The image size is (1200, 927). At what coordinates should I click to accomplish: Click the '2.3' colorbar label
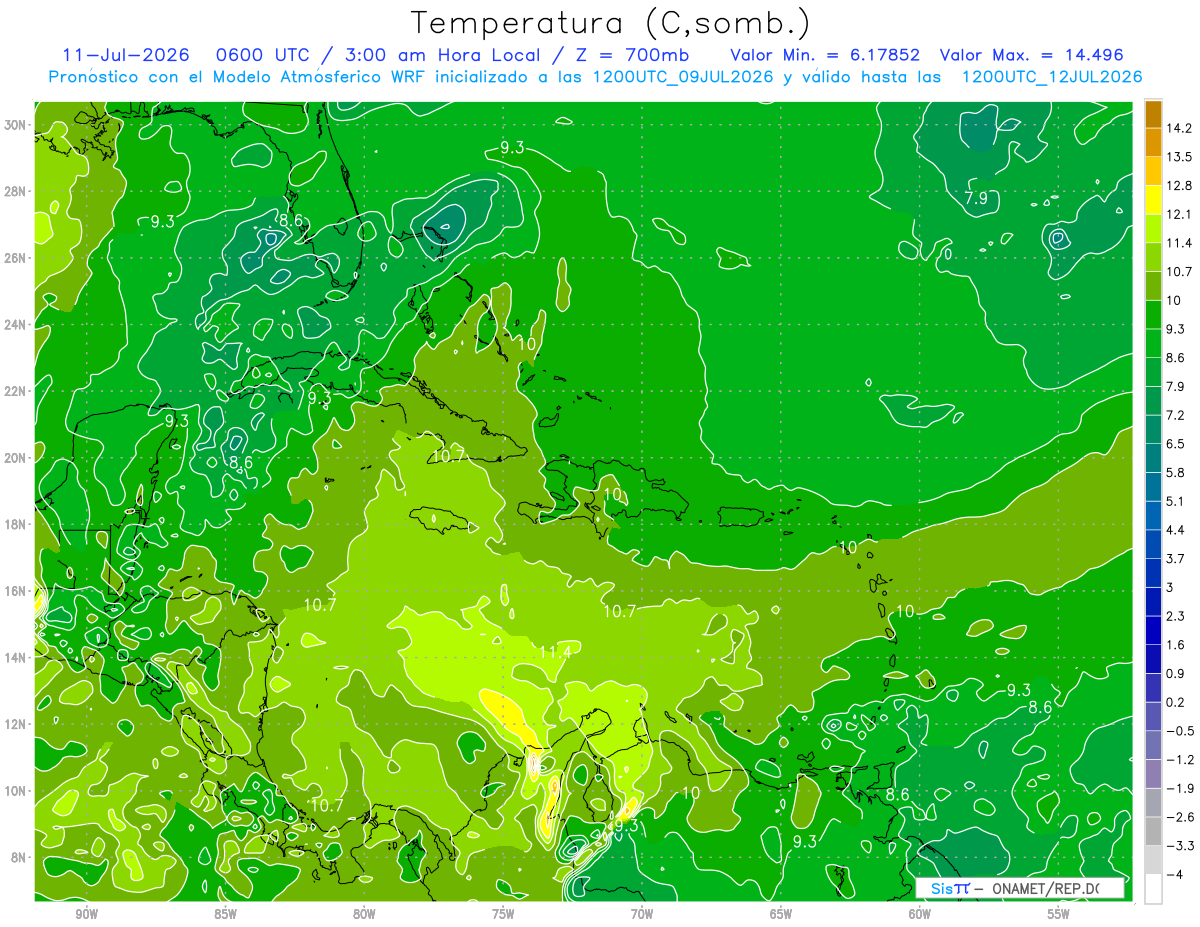point(1176,616)
